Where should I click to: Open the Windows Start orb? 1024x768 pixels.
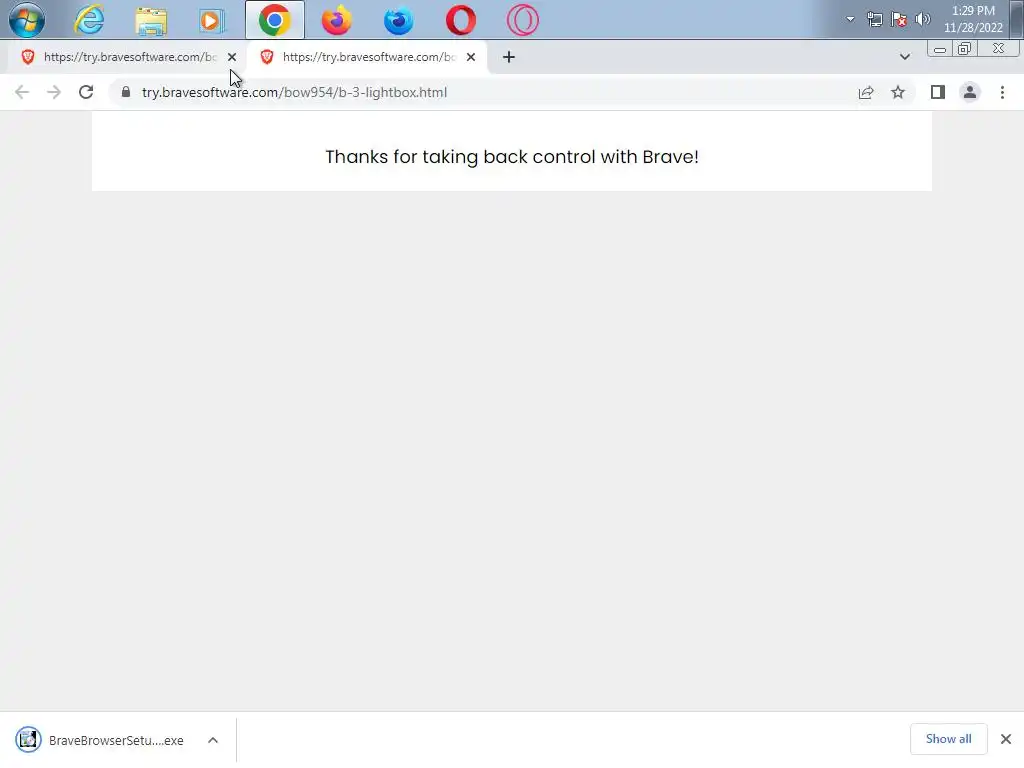[x=27, y=20]
